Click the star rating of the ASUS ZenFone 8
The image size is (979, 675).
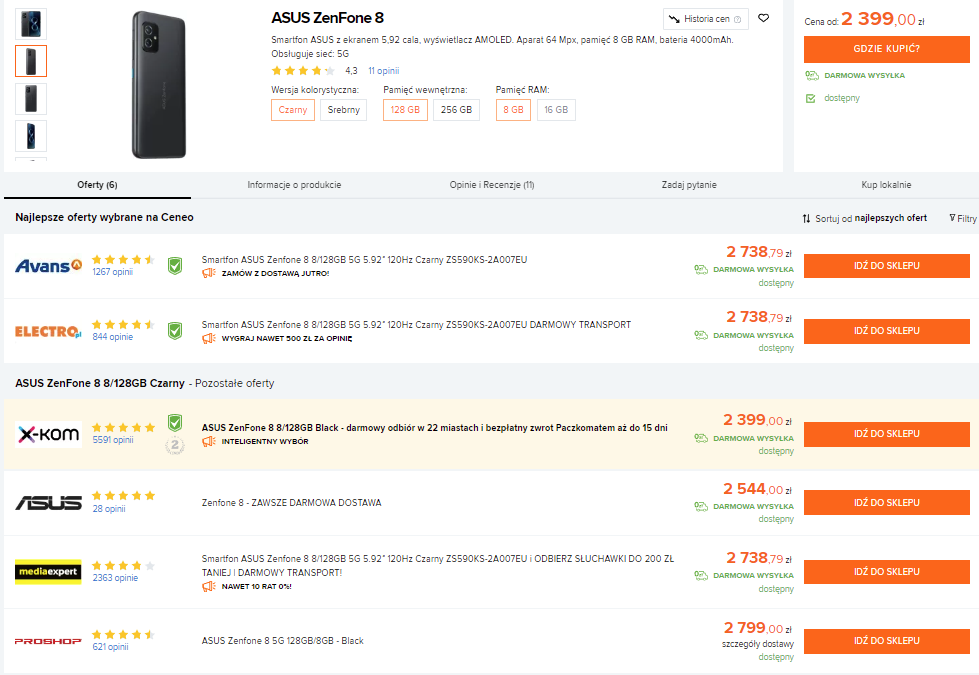click(303, 71)
